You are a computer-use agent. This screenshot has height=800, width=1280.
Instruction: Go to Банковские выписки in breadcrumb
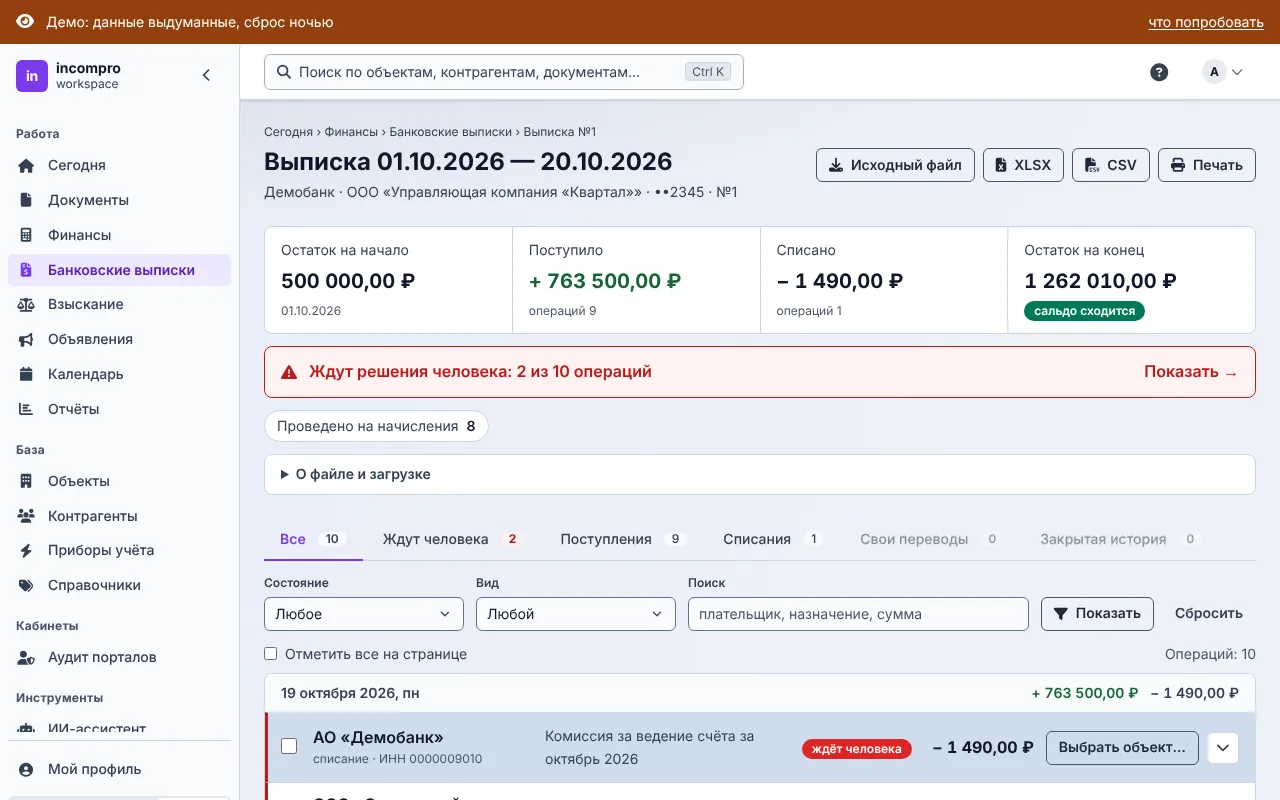tap(450, 132)
